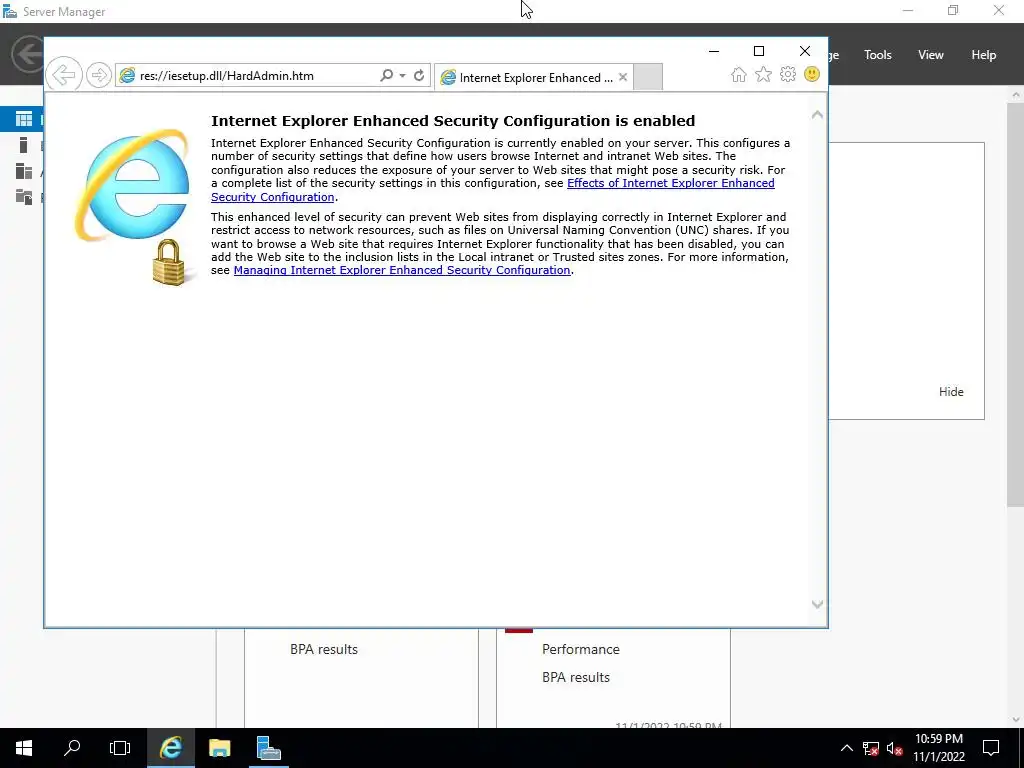Minimize the Internet Explorer window
Viewport: 1024px width, 768px height.
714,51
